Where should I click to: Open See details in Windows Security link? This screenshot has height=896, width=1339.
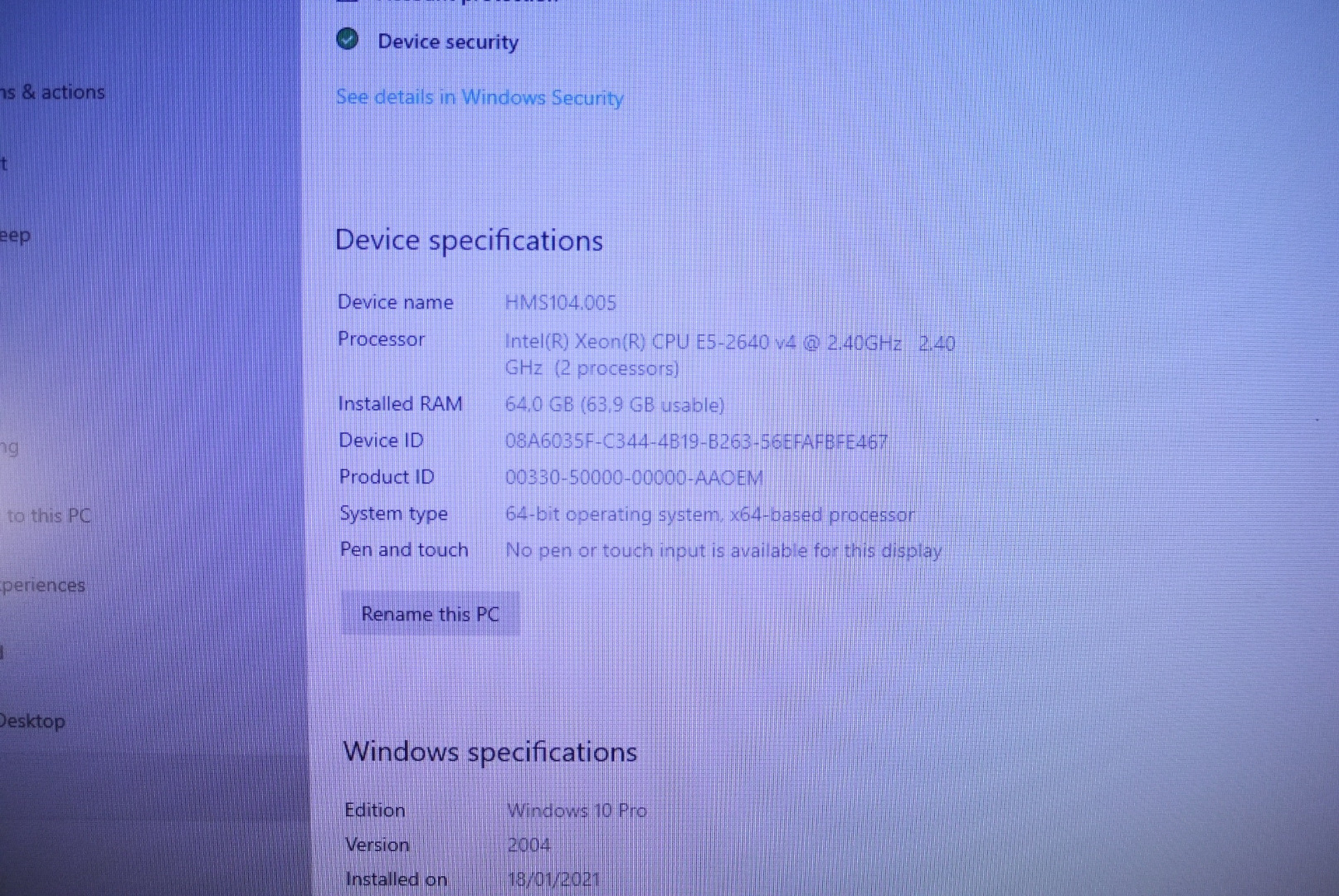tap(479, 97)
